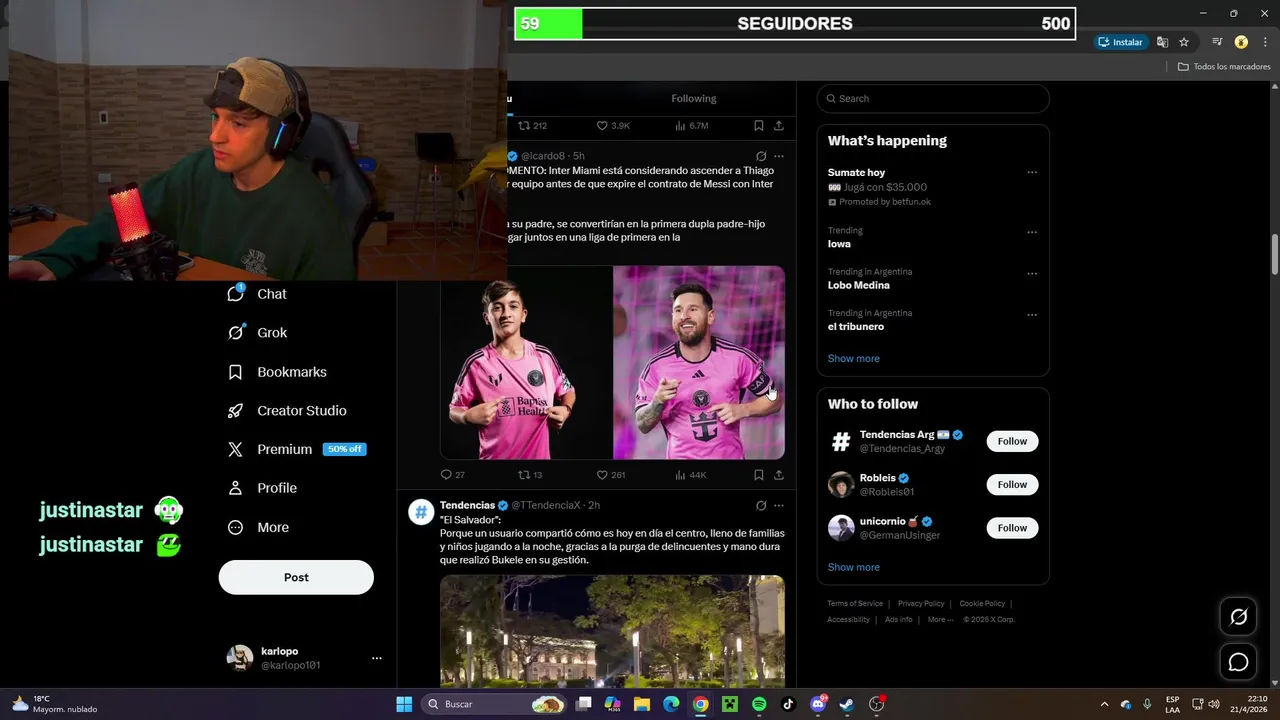Ask Grok about the @icardo8 tweet
The image size is (1280, 720).
click(x=761, y=156)
